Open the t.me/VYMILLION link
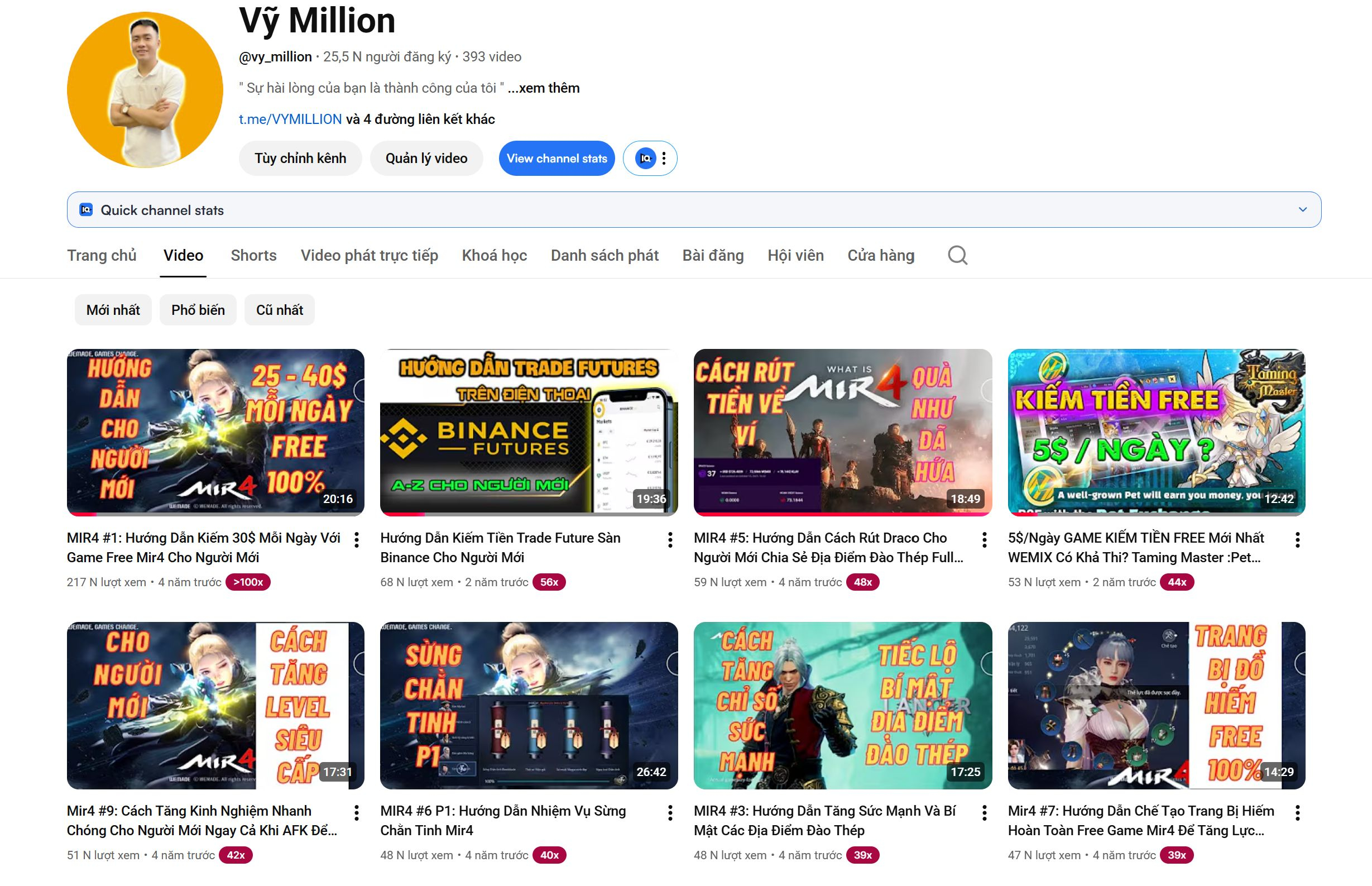The width and height of the screenshot is (1372, 886). 290,119
